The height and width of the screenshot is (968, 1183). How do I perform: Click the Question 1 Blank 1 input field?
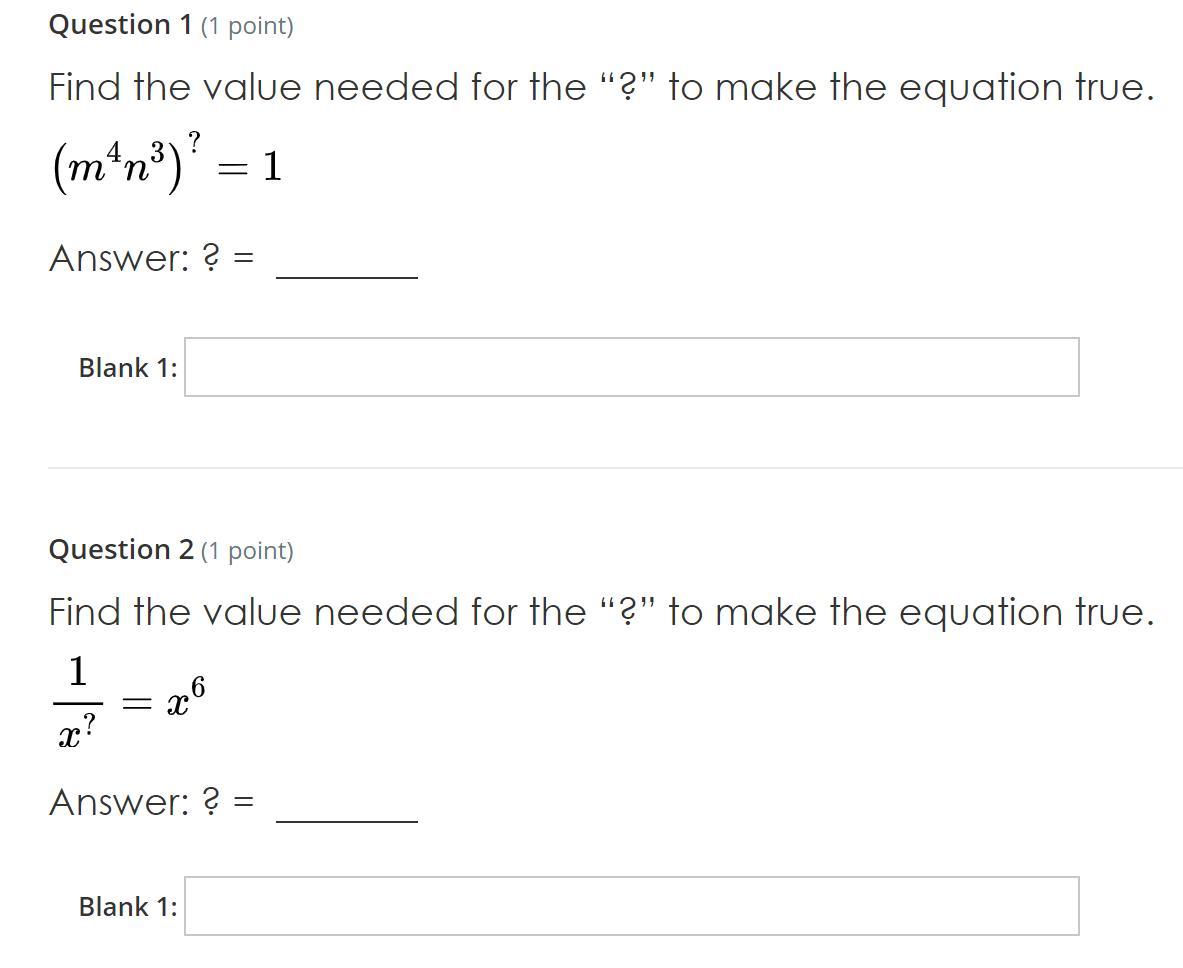[631, 367]
